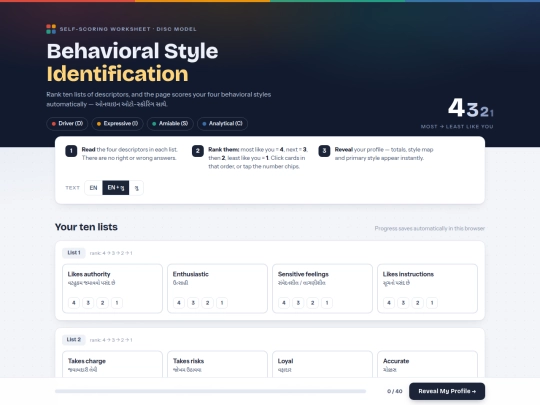Image resolution: width=540 pixels, height=405 pixels.
Task: Select the Amiable (S) style chip
Action: click(170, 124)
